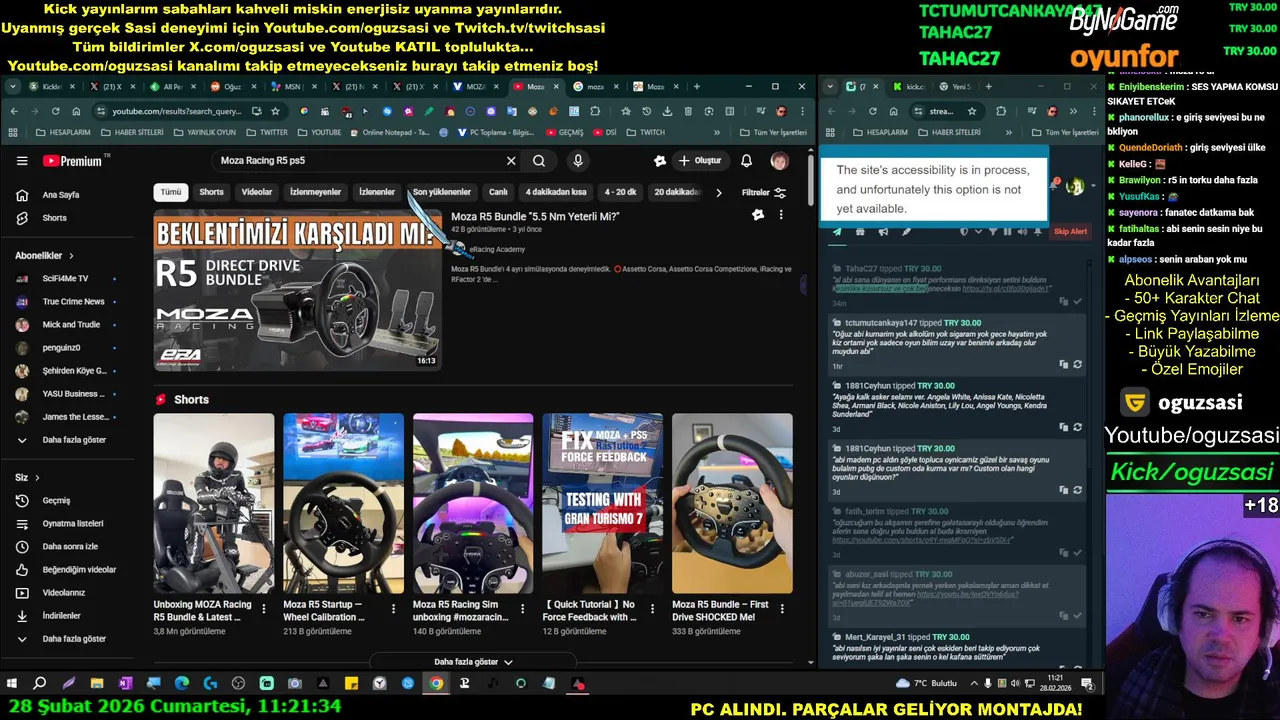Open the eRacing Academy channel

496,249
